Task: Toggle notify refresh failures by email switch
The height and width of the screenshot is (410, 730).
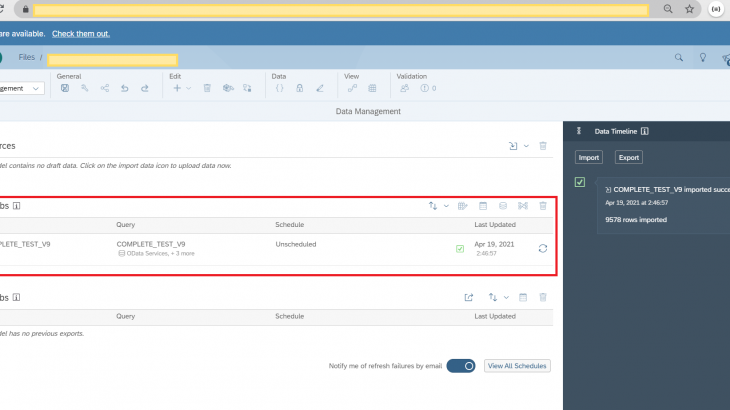Action: pyautogui.click(x=461, y=366)
